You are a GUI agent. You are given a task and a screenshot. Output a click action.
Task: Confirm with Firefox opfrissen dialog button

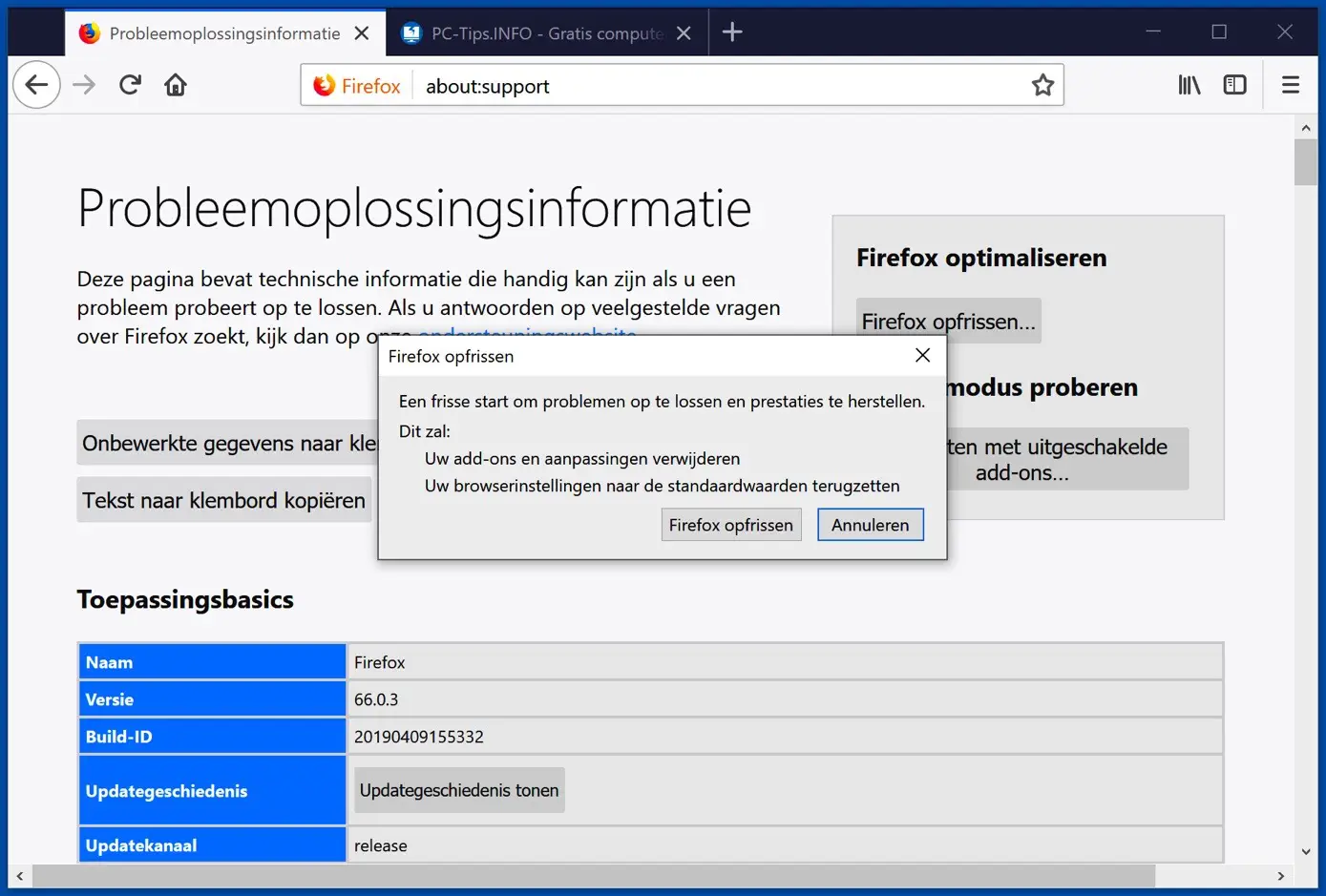[731, 525]
